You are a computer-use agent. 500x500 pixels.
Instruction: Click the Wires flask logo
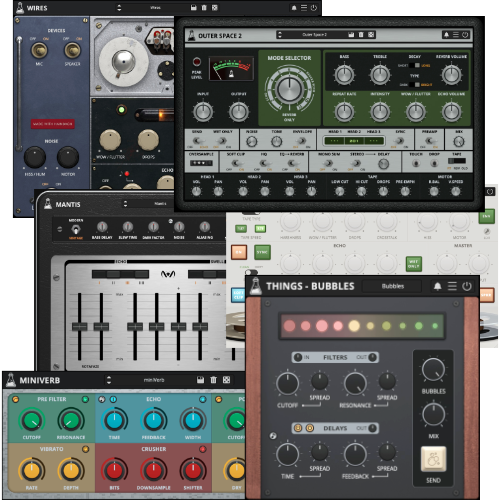[20, 8]
